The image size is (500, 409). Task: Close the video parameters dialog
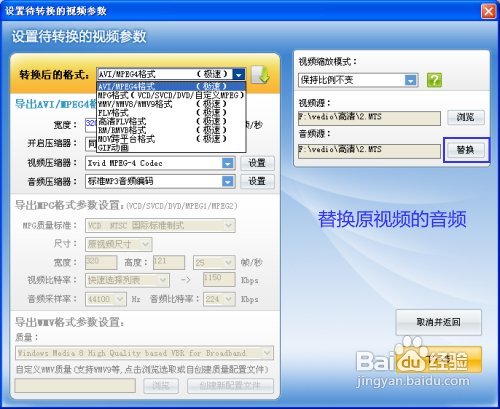488,11
